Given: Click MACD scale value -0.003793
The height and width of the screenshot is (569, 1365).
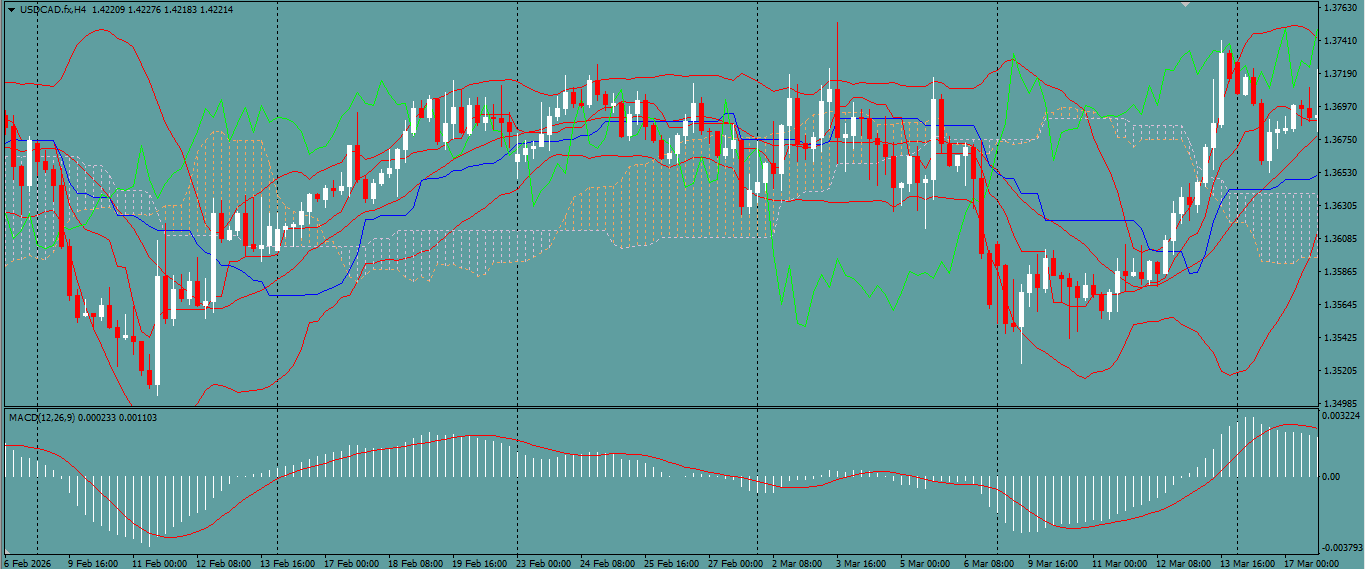Looking at the screenshot, I should tap(1342, 547).
